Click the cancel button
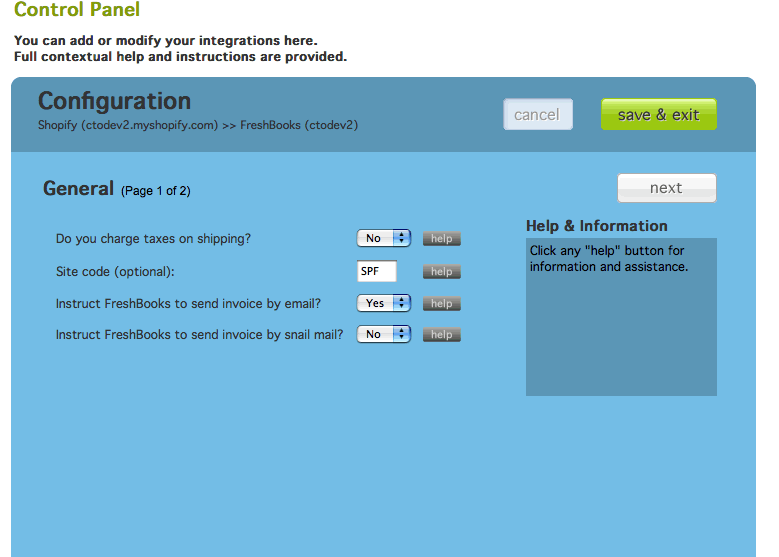The width and height of the screenshot is (779, 557). click(x=538, y=114)
